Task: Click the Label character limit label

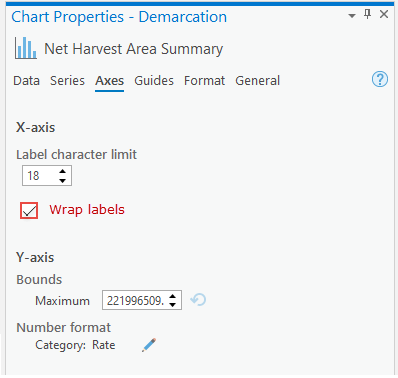Action: (x=76, y=154)
